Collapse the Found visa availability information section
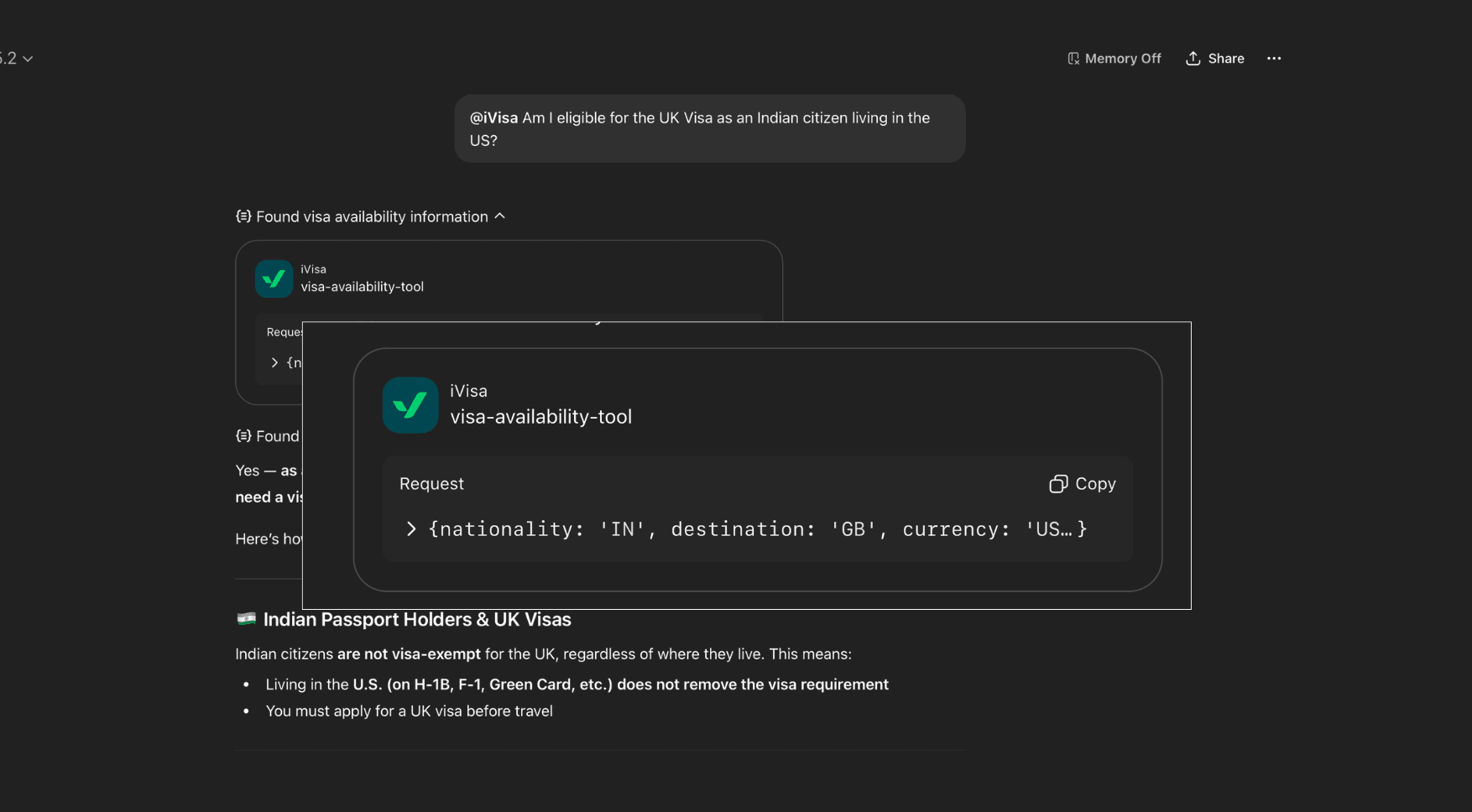The height and width of the screenshot is (812, 1472). (500, 216)
